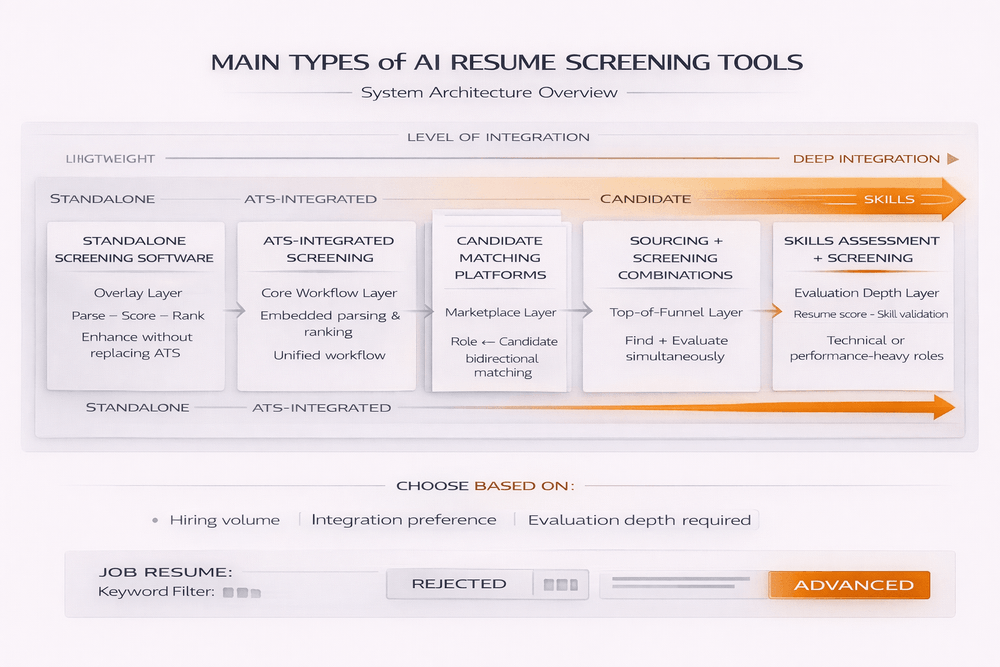
Task: Expand the Candidate Matching Platforms stacked card
Action: click(x=500, y=305)
